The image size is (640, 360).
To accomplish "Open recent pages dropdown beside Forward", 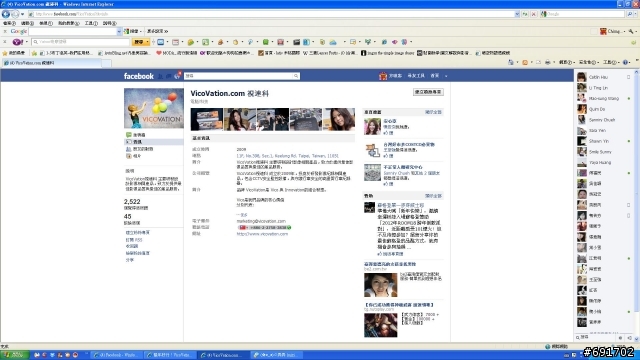I will (22, 14).
